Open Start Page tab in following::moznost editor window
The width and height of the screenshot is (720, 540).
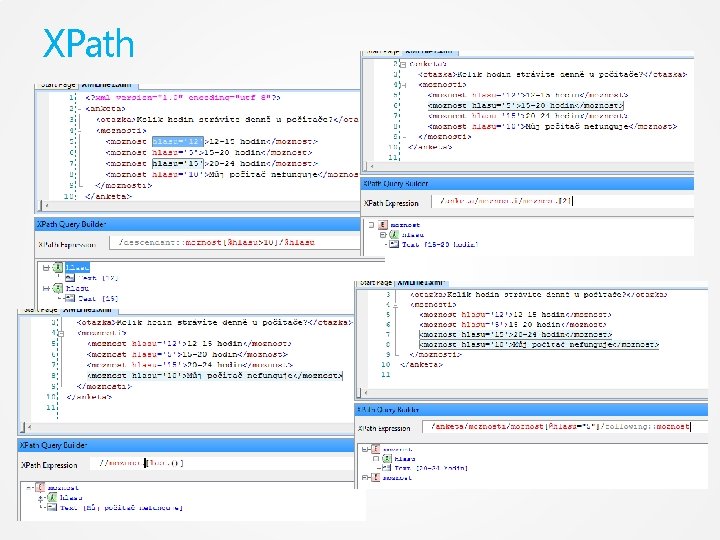tap(376, 283)
